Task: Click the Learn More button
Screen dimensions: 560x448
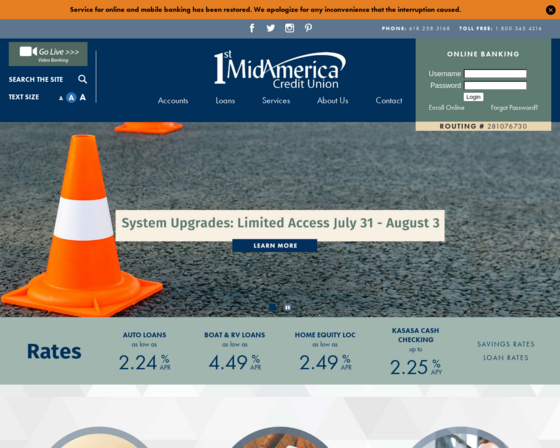Action: point(275,246)
